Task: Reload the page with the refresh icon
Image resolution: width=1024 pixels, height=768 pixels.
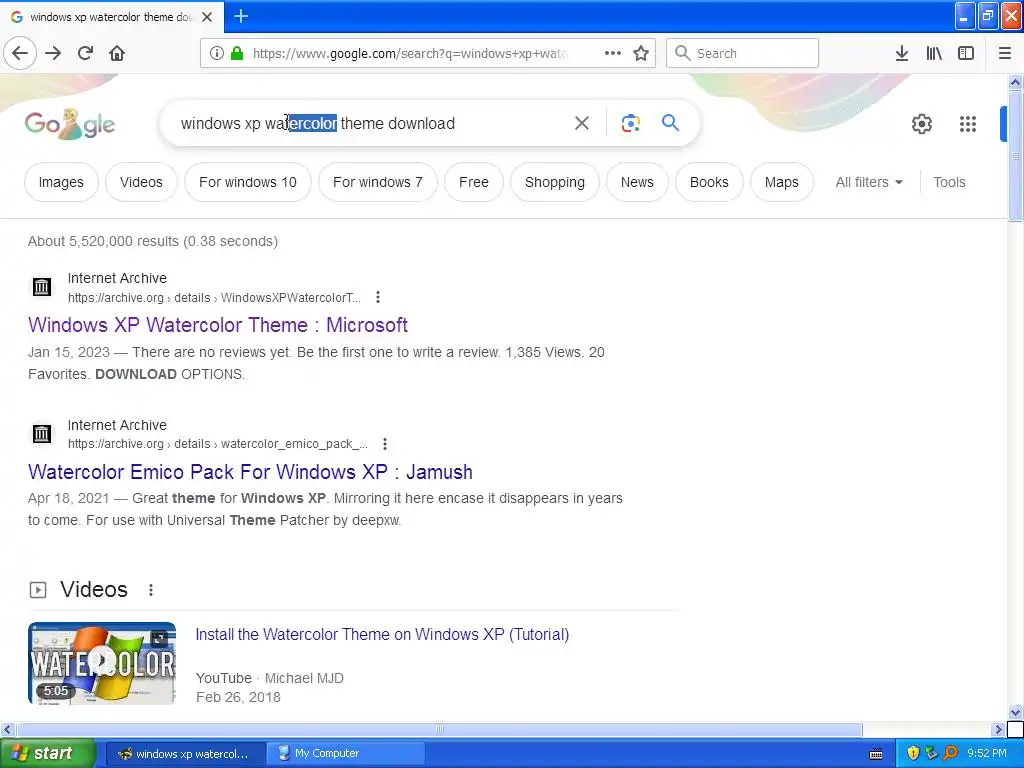Action: [x=85, y=53]
